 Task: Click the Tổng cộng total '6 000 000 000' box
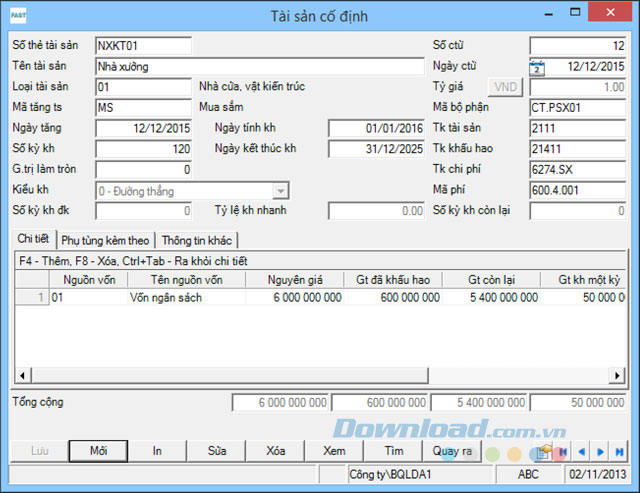[x=281, y=403]
